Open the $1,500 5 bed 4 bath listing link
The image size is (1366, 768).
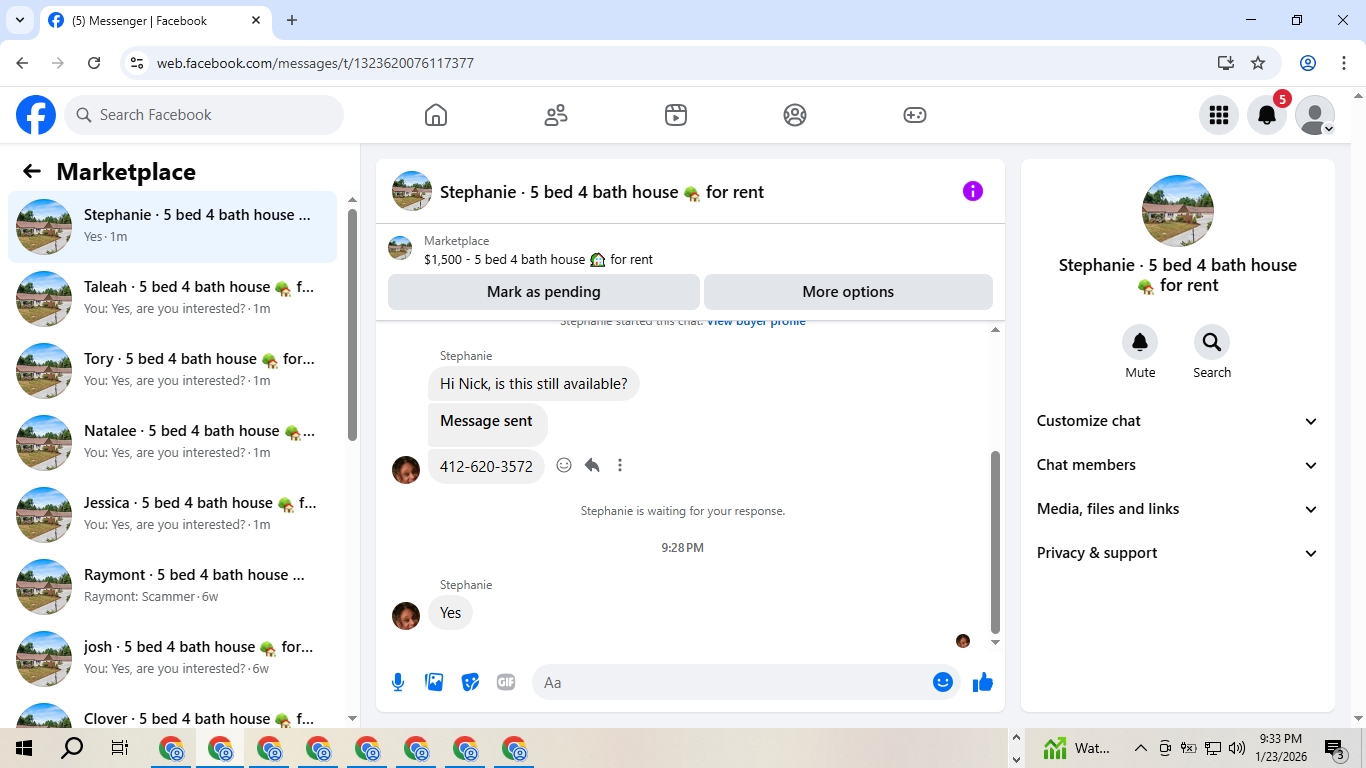click(x=538, y=259)
